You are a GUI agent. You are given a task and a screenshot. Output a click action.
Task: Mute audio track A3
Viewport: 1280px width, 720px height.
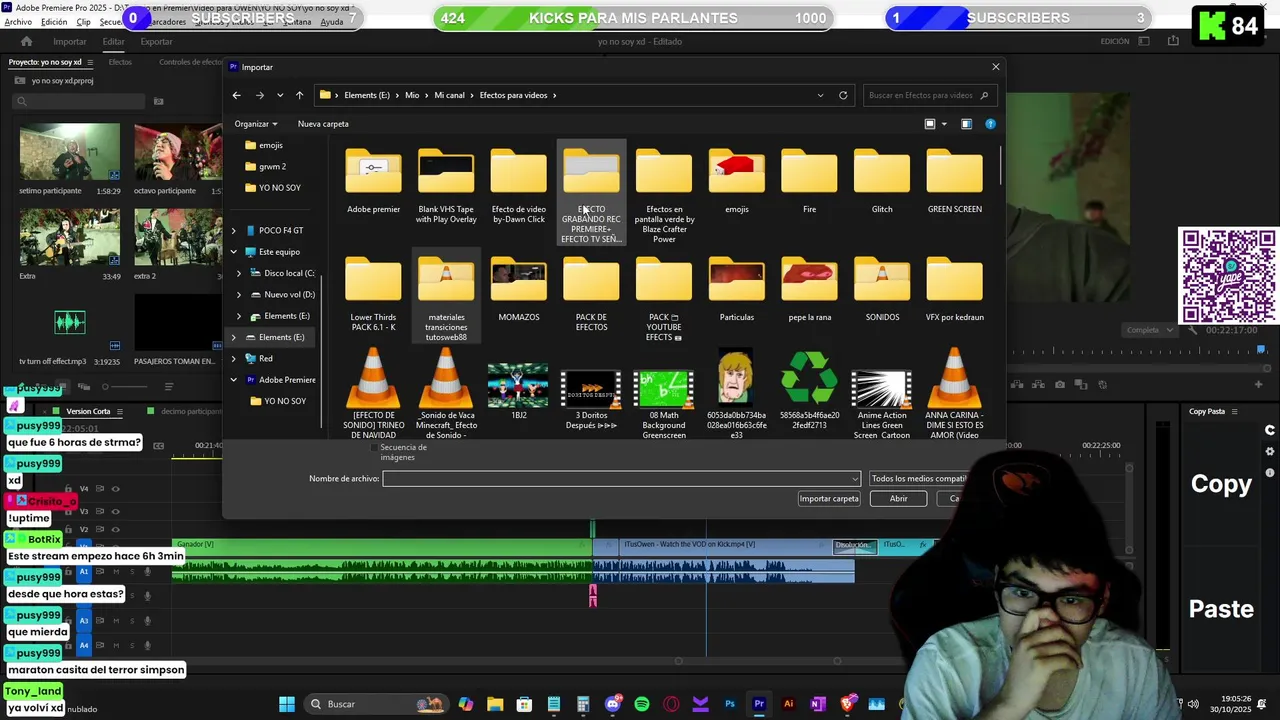(x=116, y=621)
